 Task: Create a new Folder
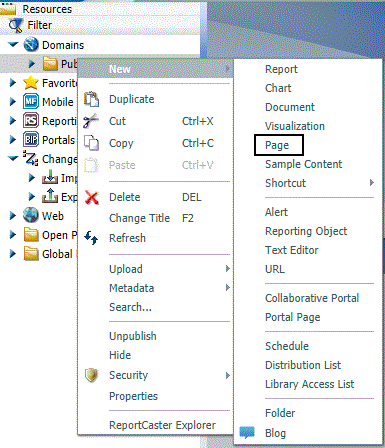click(280, 413)
